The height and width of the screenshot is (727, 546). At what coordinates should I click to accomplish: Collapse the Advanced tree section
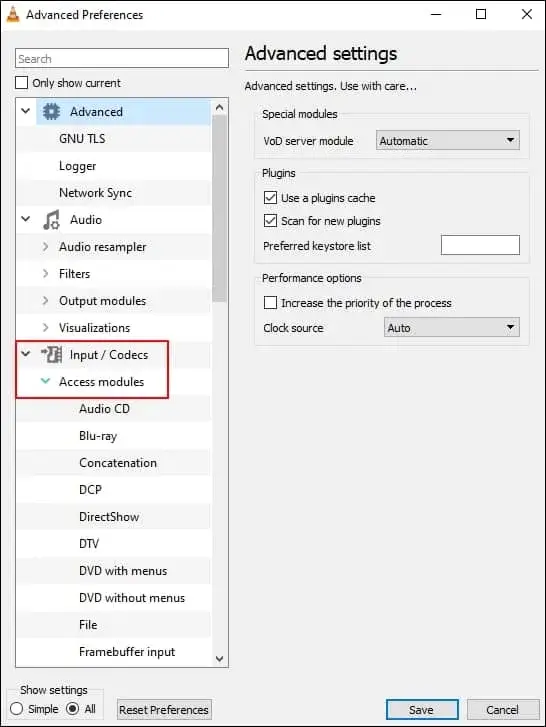[x=26, y=111]
